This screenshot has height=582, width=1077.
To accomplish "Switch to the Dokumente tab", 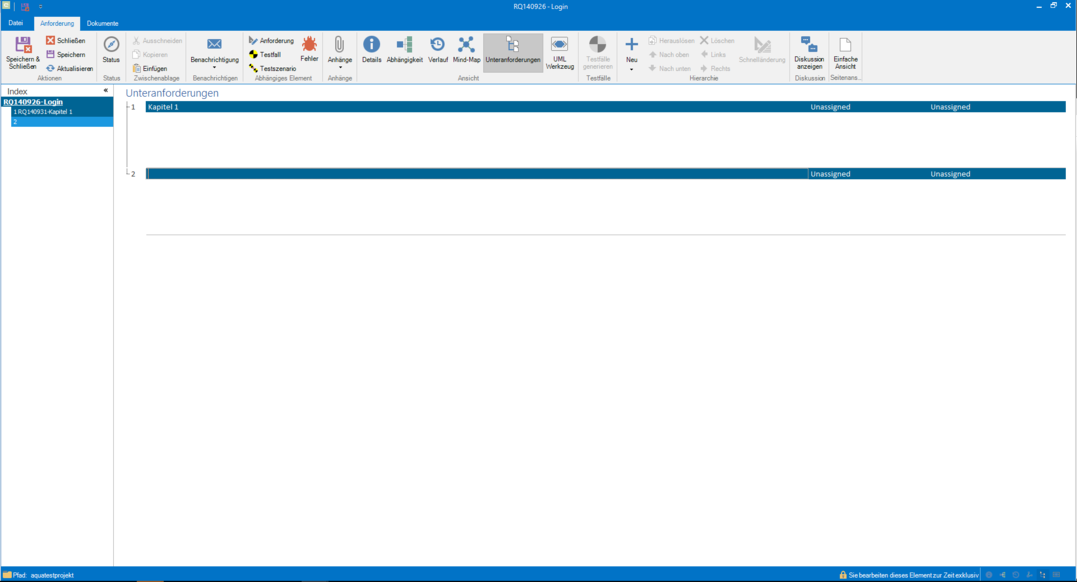I will 102,23.
